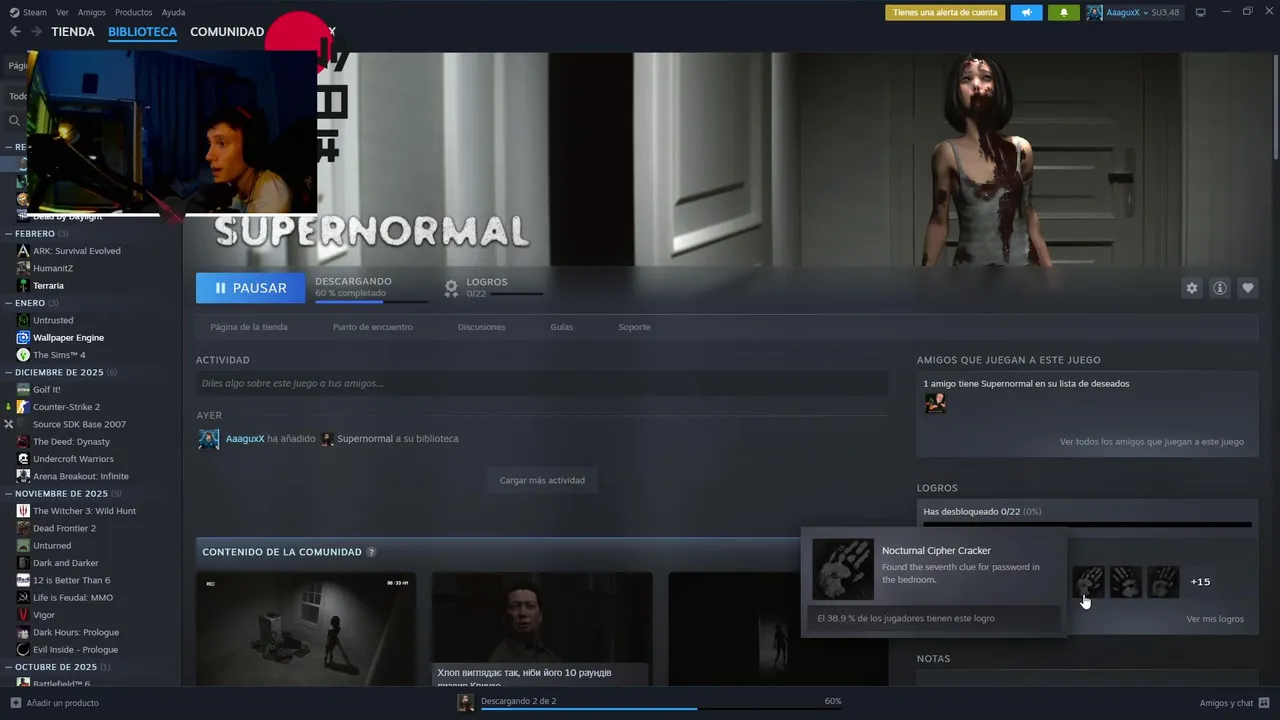Viewport: 1280px width, 720px height.
Task: Go forward with the navigation arrow
Action: [36, 32]
